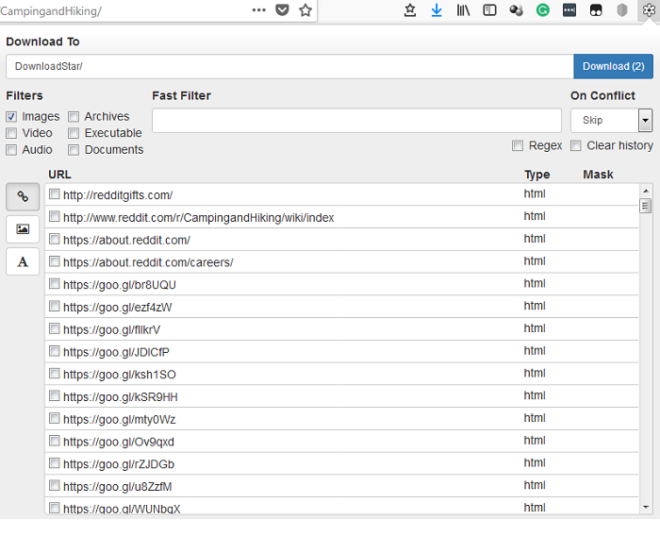Image resolution: width=660 pixels, height=553 pixels.
Task: Click the page actions three-dots icon
Action: (258, 10)
